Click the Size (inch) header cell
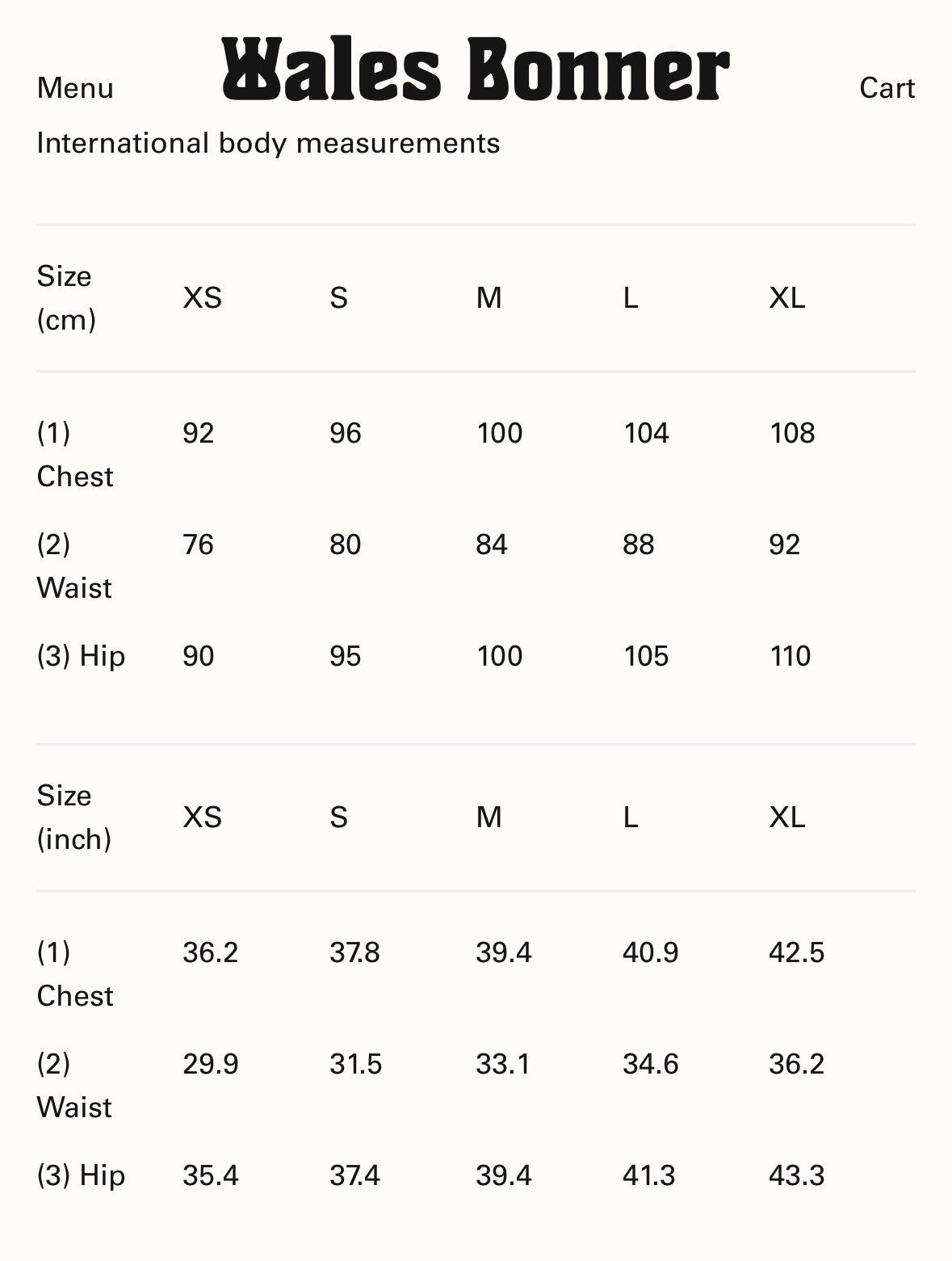Screen dimensions: 952x1261 click(x=73, y=818)
